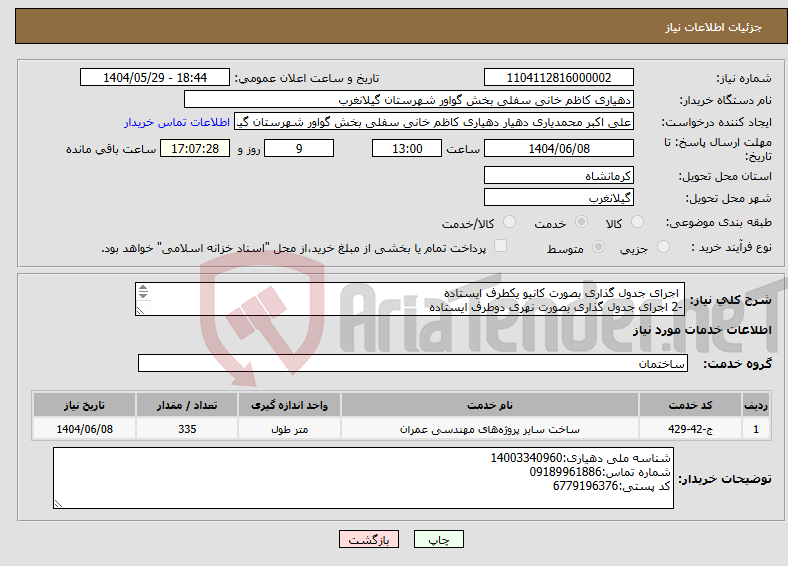This screenshot has height=566, width=788.
Task: Select the خدمت radio button
Action: (581, 222)
